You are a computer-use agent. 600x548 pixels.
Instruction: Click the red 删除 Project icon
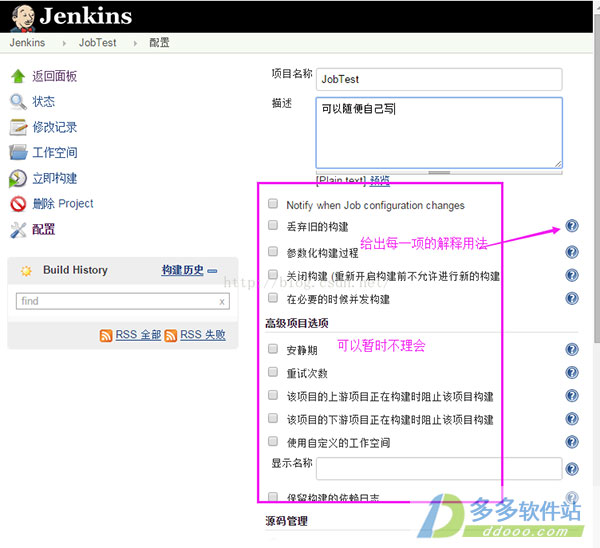tap(18, 204)
